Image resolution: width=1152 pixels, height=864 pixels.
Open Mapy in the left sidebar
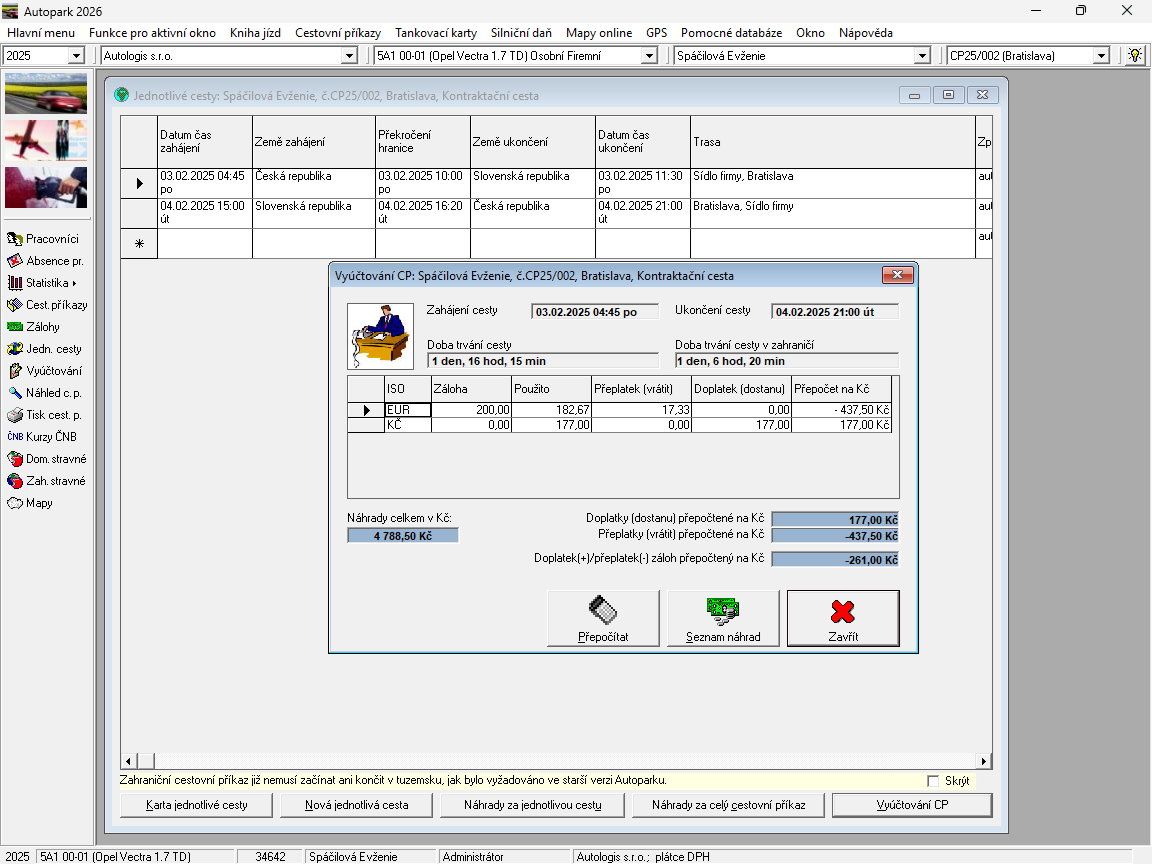pos(15,503)
